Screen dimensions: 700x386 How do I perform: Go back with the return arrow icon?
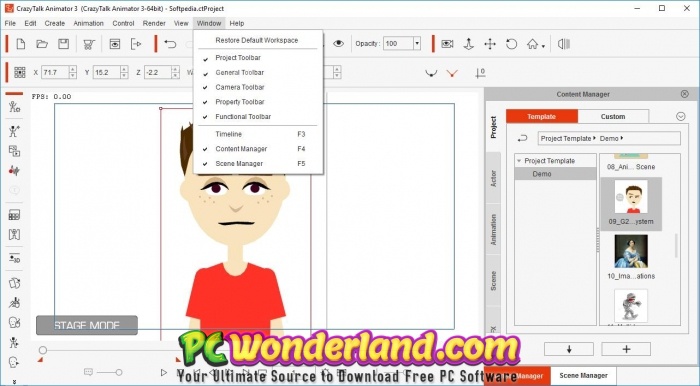pyautogui.click(x=522, y=139)
